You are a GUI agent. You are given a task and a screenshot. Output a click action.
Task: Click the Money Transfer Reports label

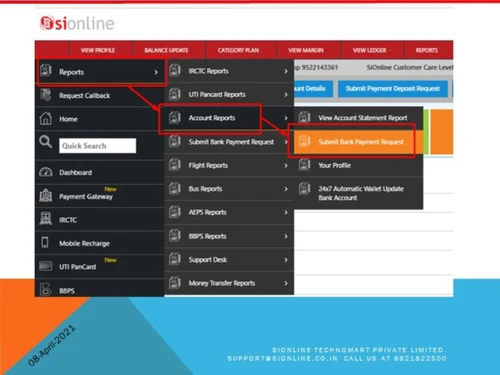click(x=222, y=283)
